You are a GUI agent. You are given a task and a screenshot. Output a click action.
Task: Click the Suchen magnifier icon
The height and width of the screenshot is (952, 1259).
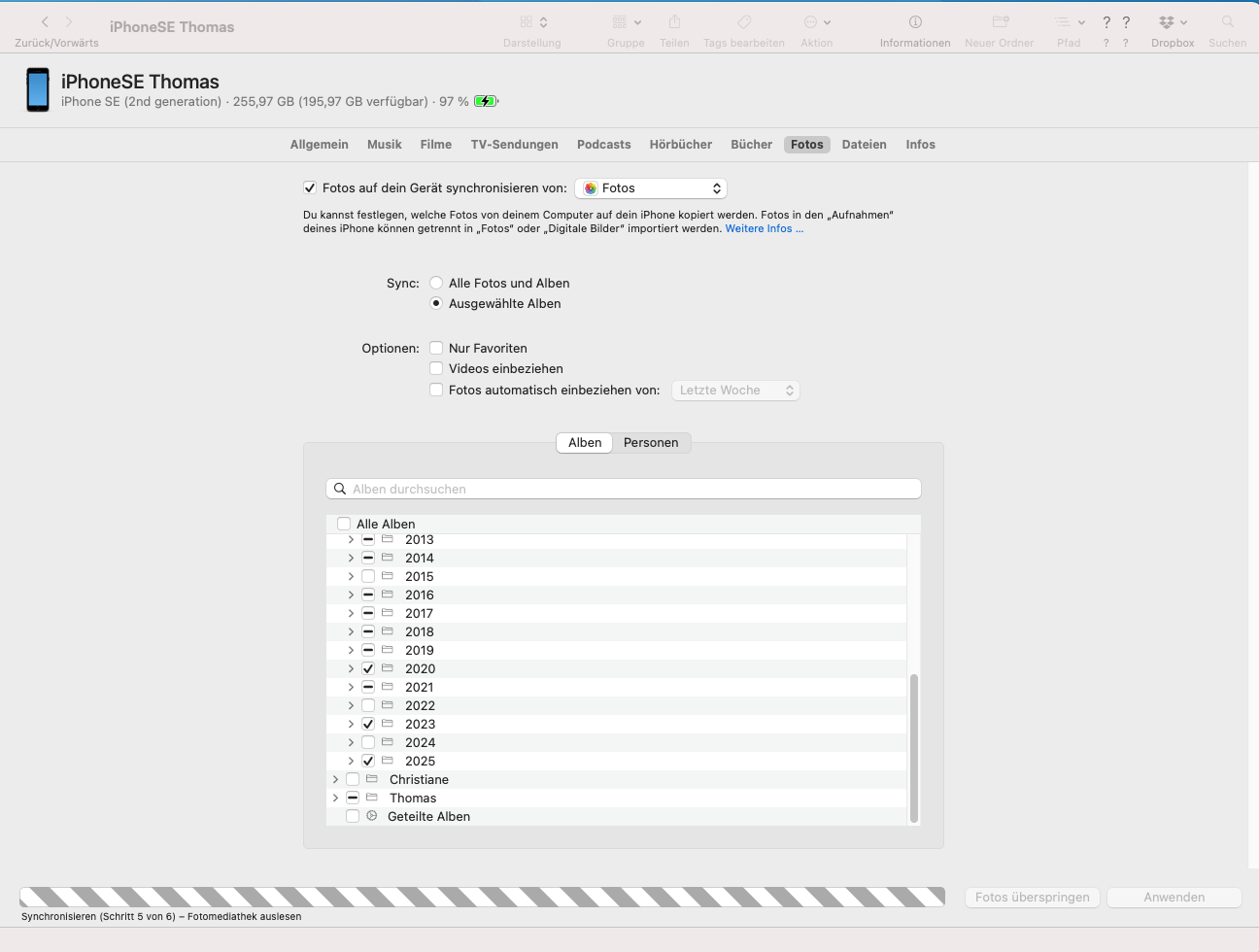pyautogui.click(x=1228, y=22)
